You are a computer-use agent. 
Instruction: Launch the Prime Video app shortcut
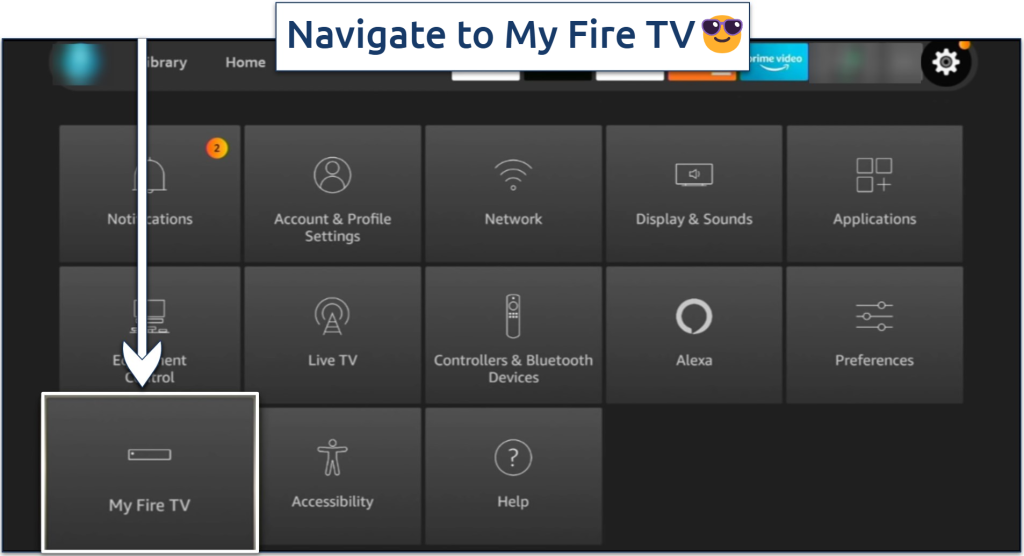point(775,62)
